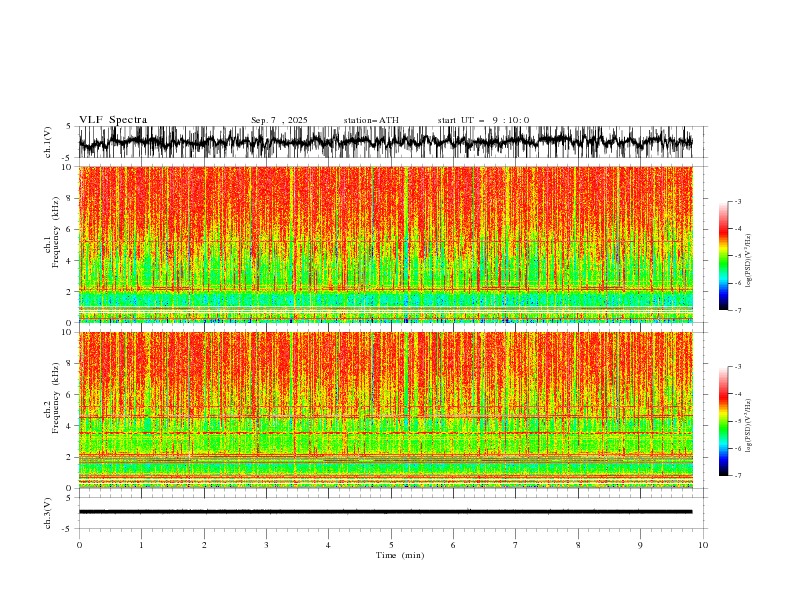Click the ch.1 spectrogram panel
The image size is (792, 612).
385,244
